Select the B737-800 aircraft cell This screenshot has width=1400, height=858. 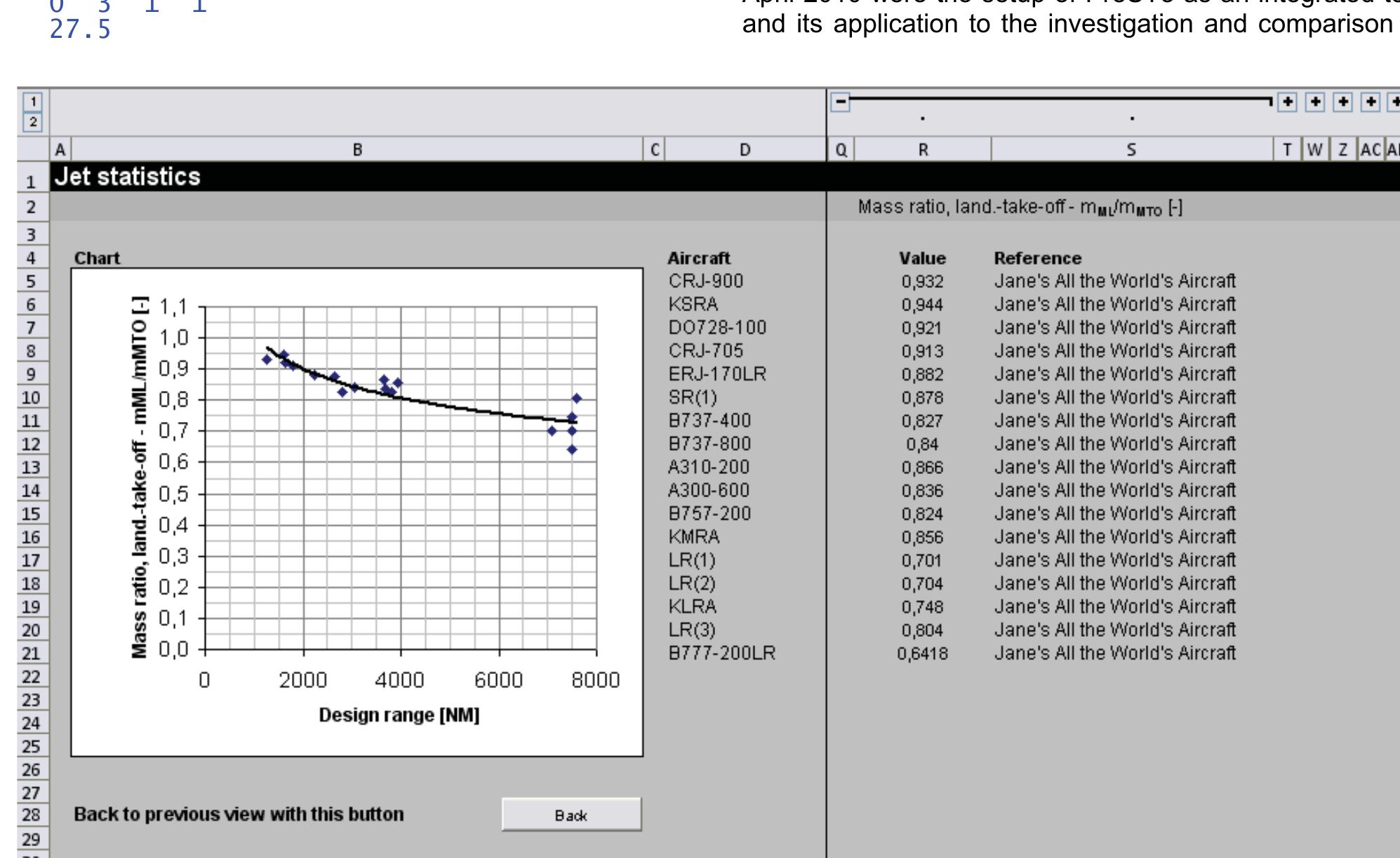(x=709, y=444)
